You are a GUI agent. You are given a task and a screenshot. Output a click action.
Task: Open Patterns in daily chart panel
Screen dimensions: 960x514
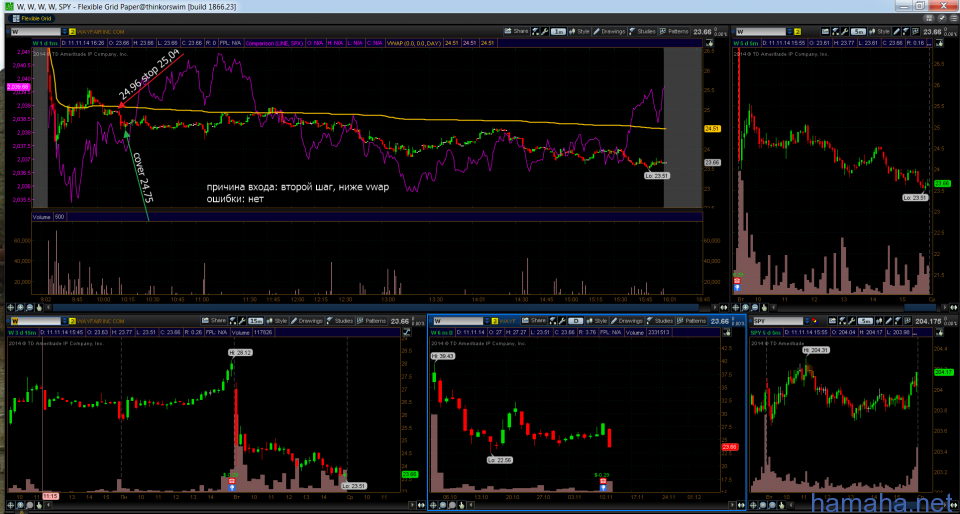point(692,321)
